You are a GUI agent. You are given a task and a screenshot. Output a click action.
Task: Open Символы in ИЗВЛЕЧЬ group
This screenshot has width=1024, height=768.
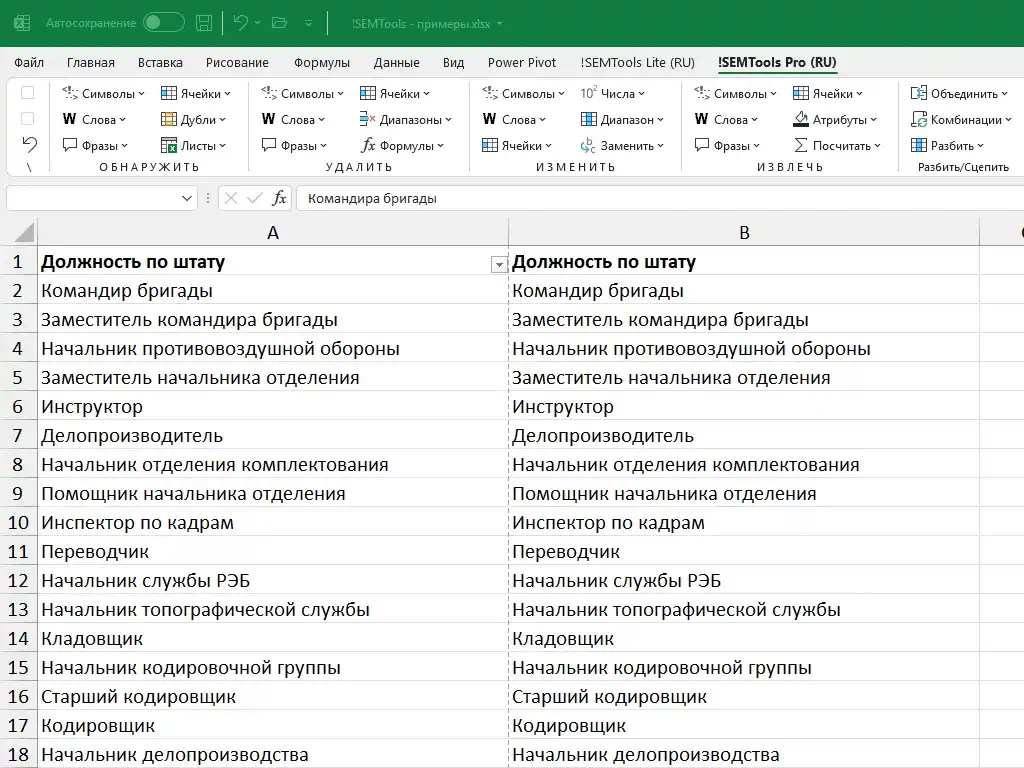(735, 93)
